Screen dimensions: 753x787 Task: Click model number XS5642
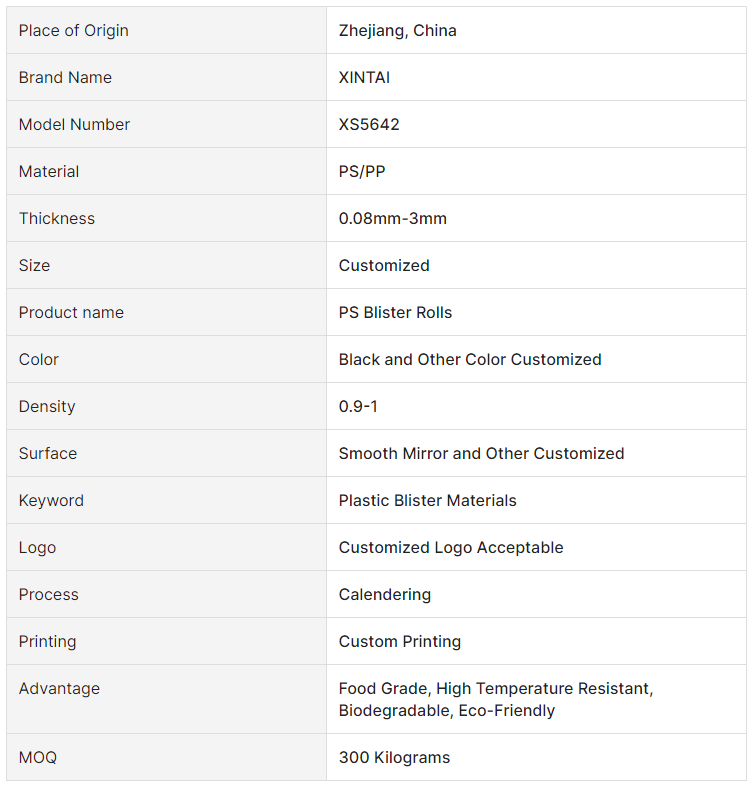click(369, 124)
